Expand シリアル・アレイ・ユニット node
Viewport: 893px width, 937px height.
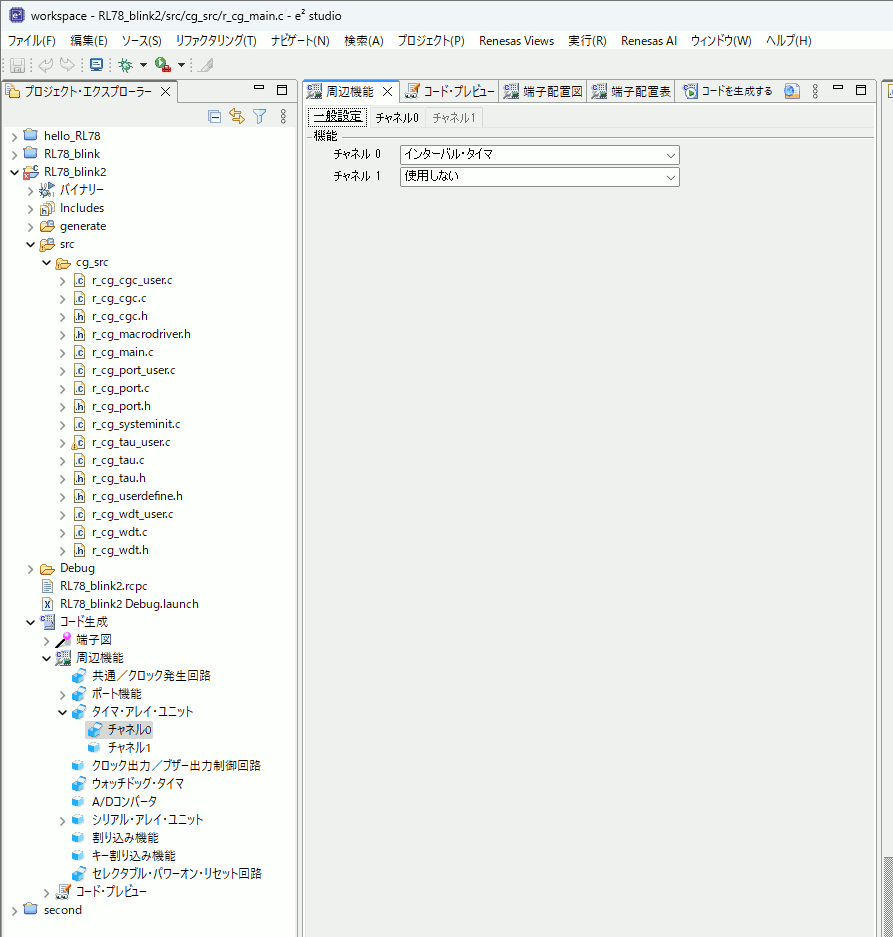click(63, 820)
